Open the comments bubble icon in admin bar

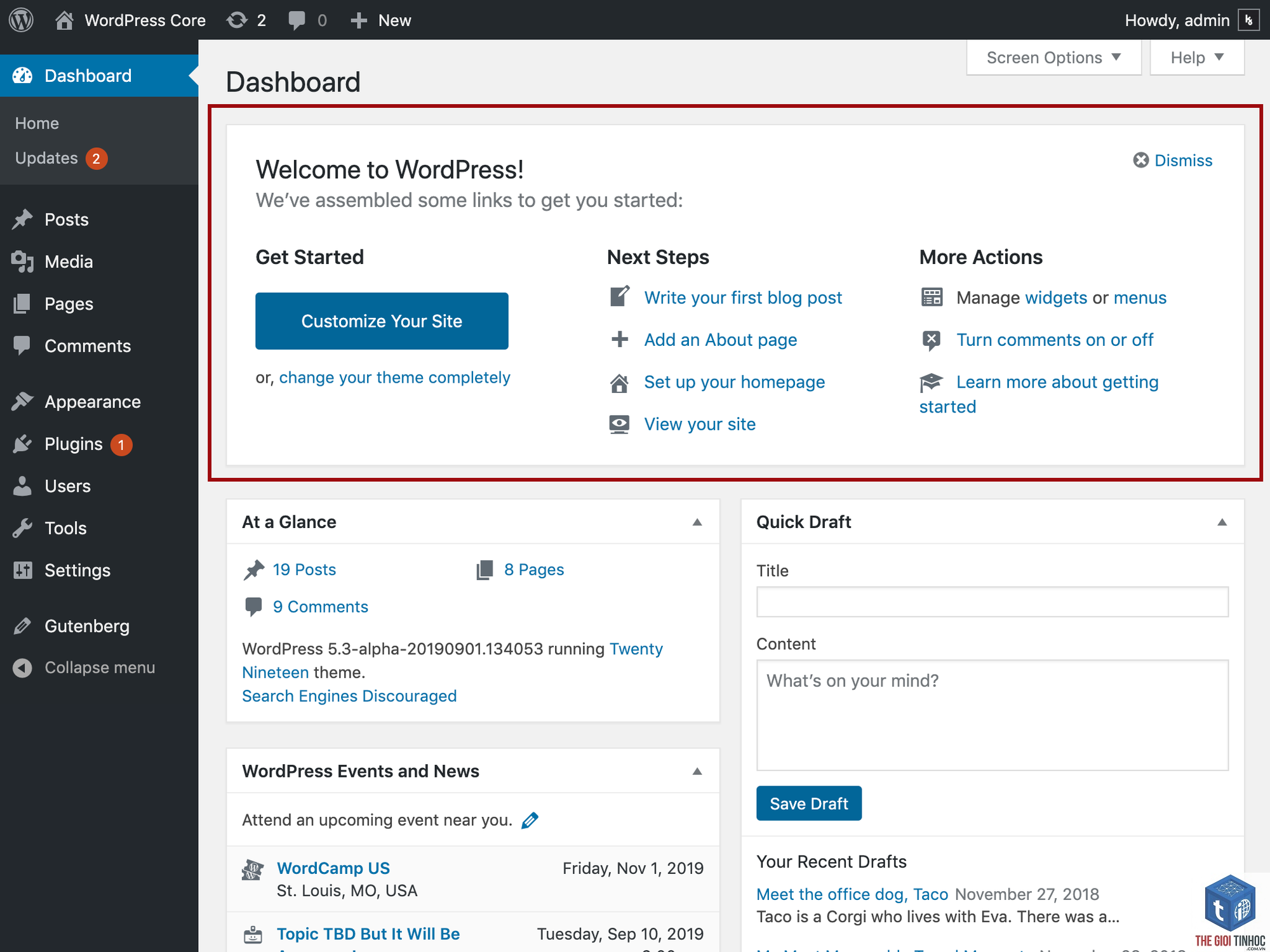(297, 20)
